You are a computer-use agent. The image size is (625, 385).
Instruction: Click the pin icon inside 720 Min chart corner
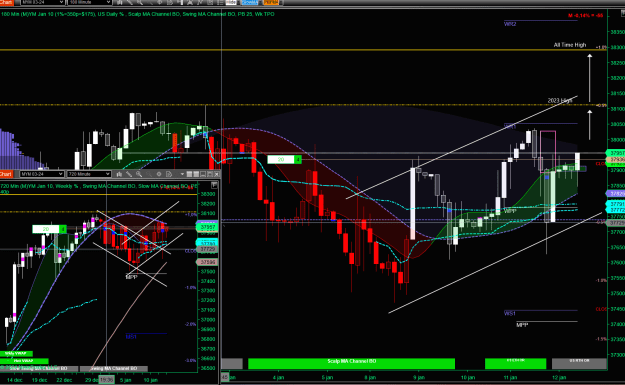point(214,185)
